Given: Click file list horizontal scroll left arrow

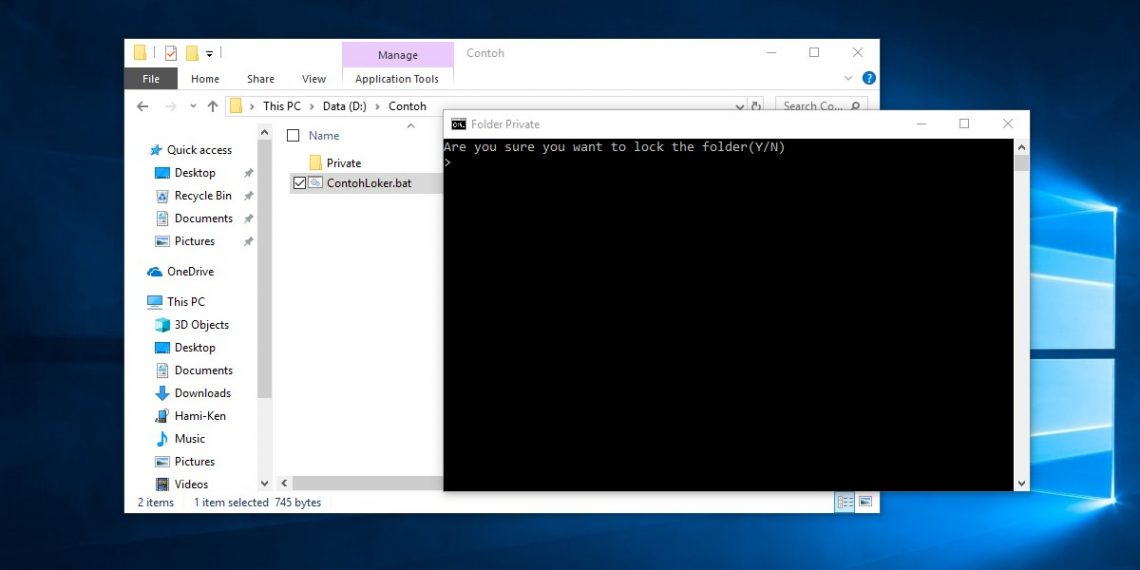Looking at the screenshot, I should point(284,483).
